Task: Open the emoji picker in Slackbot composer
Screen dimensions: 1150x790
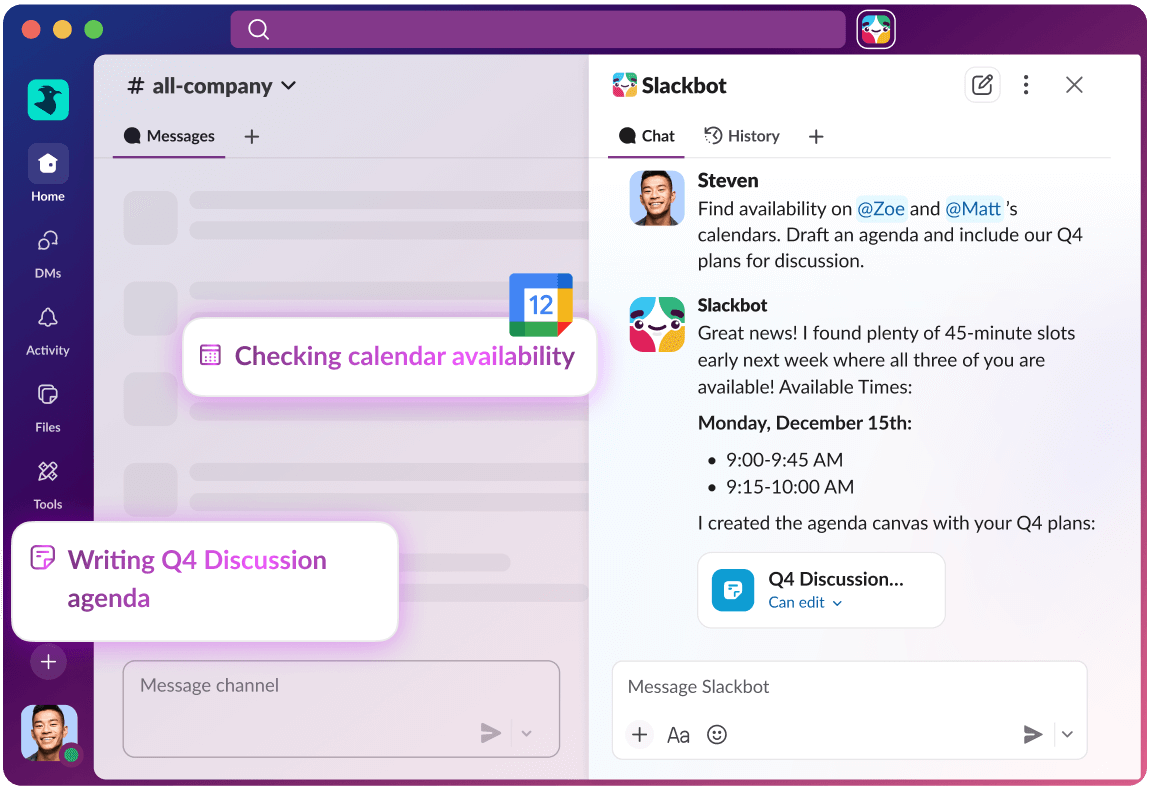Action: [x=716, y=734]
